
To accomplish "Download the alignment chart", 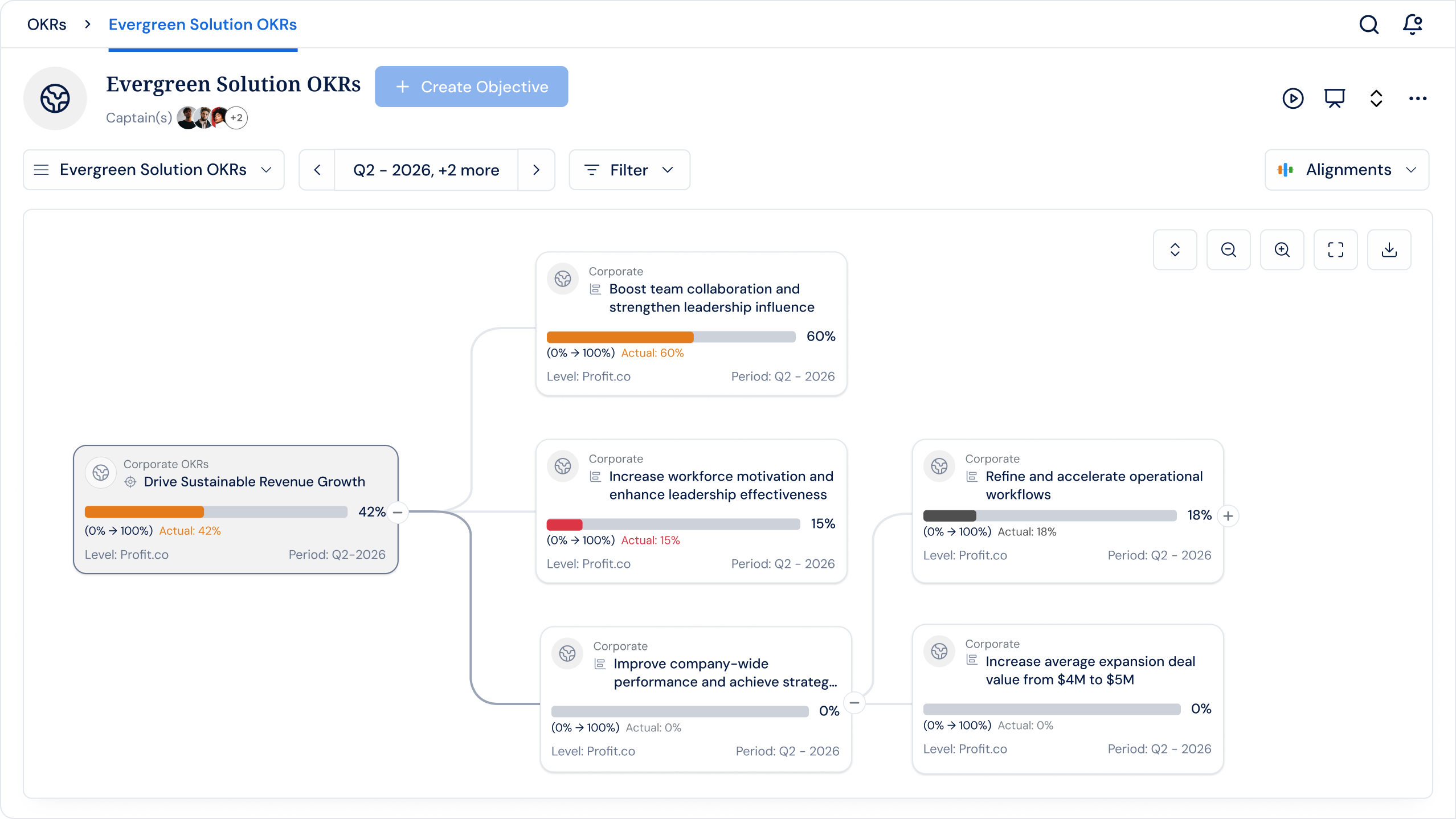I will [x=1389, y=249].
